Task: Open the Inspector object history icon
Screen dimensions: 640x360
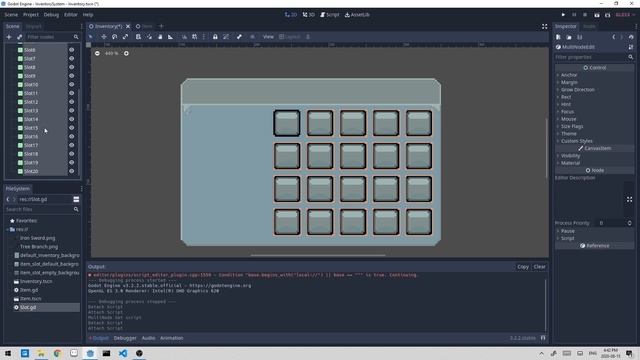Action: point(631,37)
